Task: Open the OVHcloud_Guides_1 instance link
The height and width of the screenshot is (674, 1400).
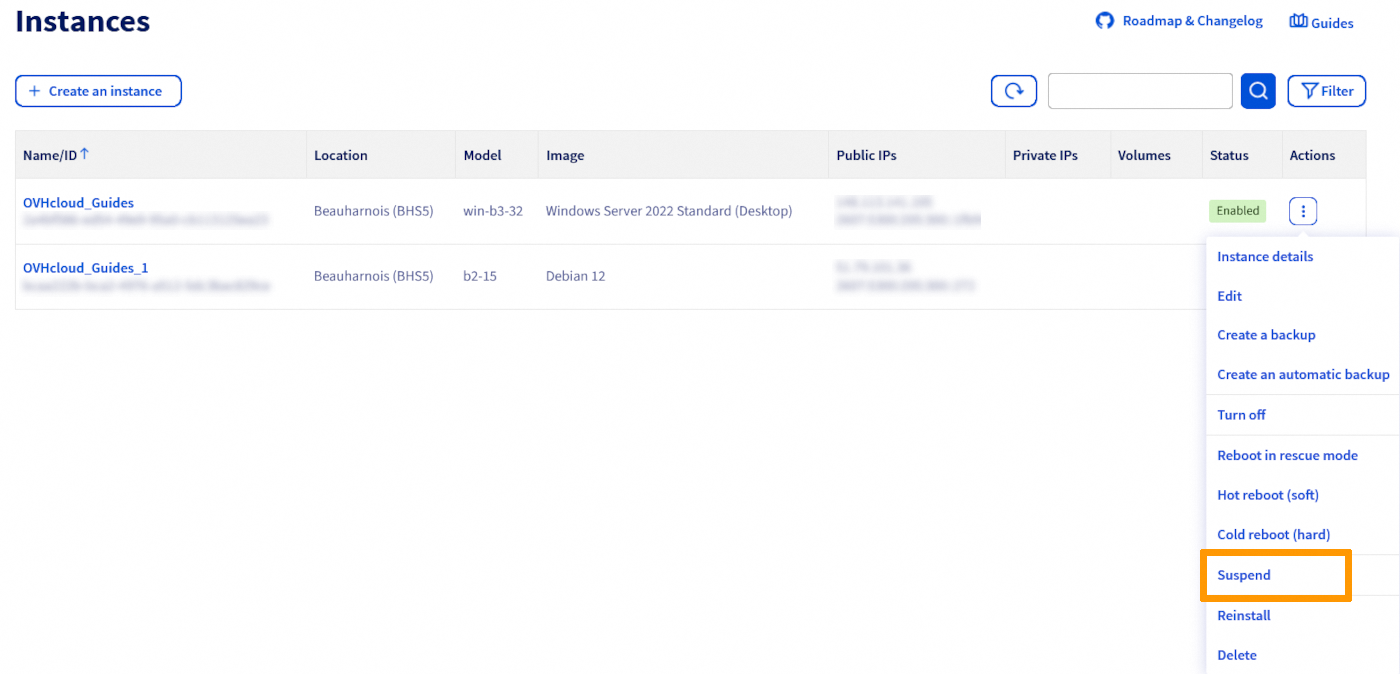Action: pos(85,268)
